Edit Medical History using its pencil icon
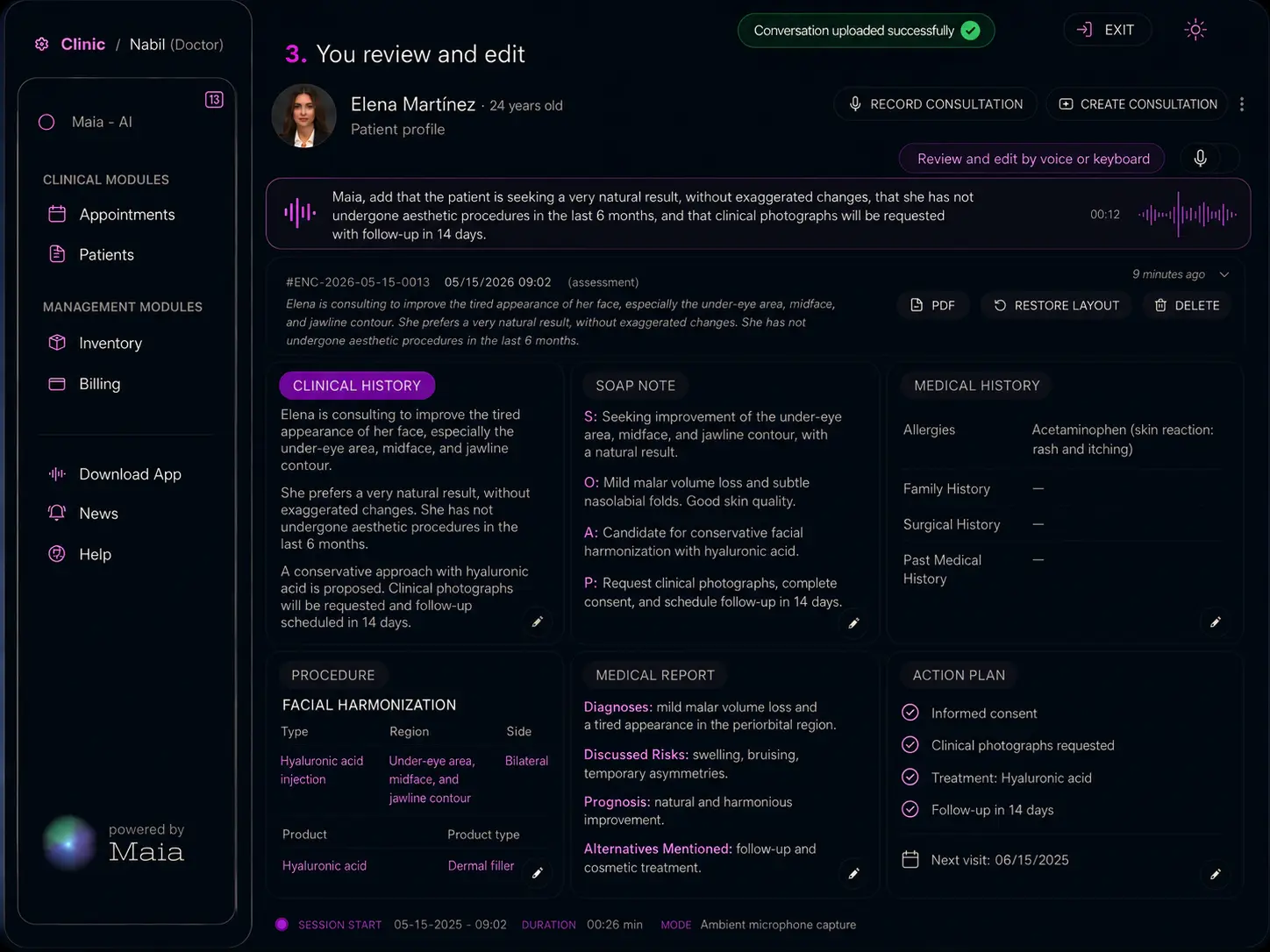Viewport: 1270px width, 952px height. 1216,622
